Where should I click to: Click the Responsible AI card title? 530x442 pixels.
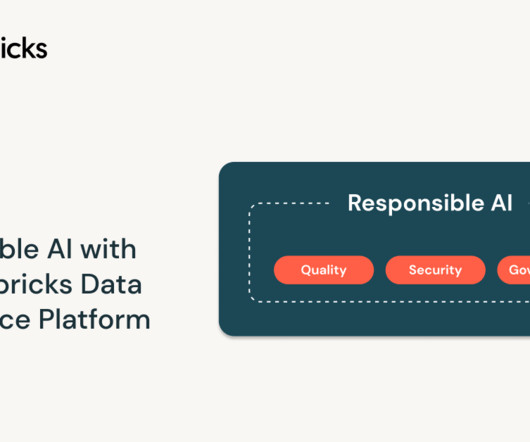click(430, 203)
